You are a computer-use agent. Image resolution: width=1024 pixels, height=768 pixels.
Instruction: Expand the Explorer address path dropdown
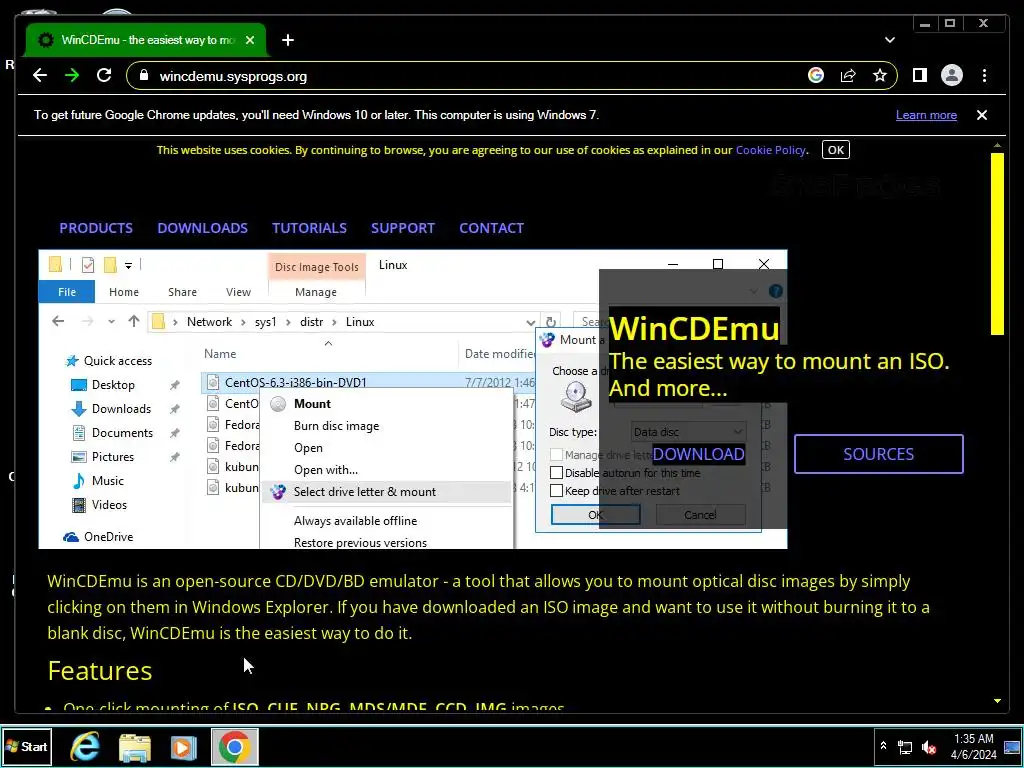(x=530, y=322)
